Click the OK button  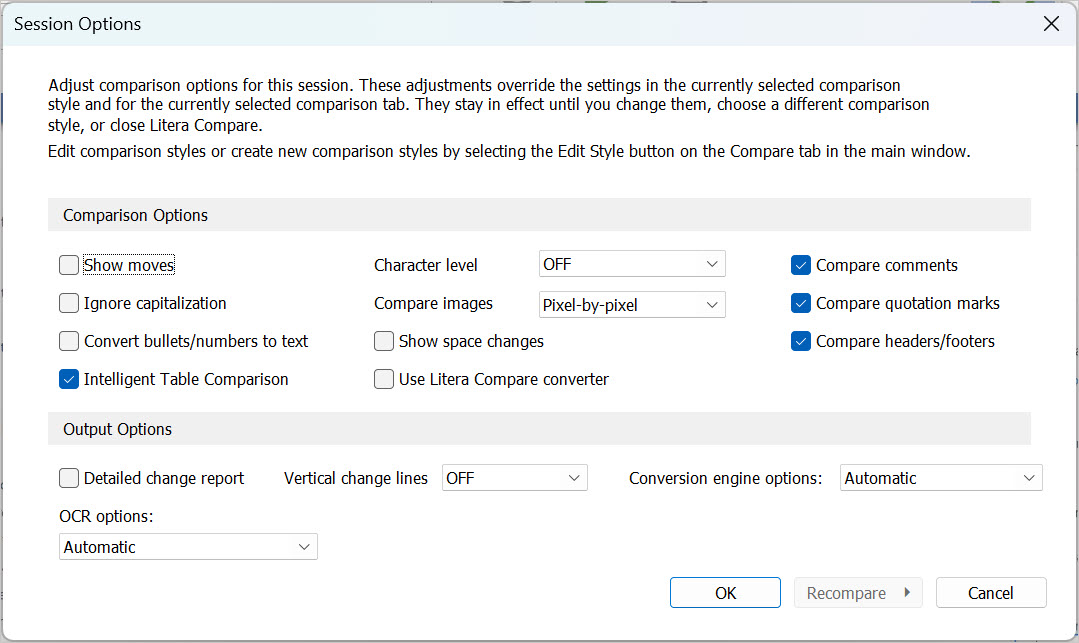point(725,593)
